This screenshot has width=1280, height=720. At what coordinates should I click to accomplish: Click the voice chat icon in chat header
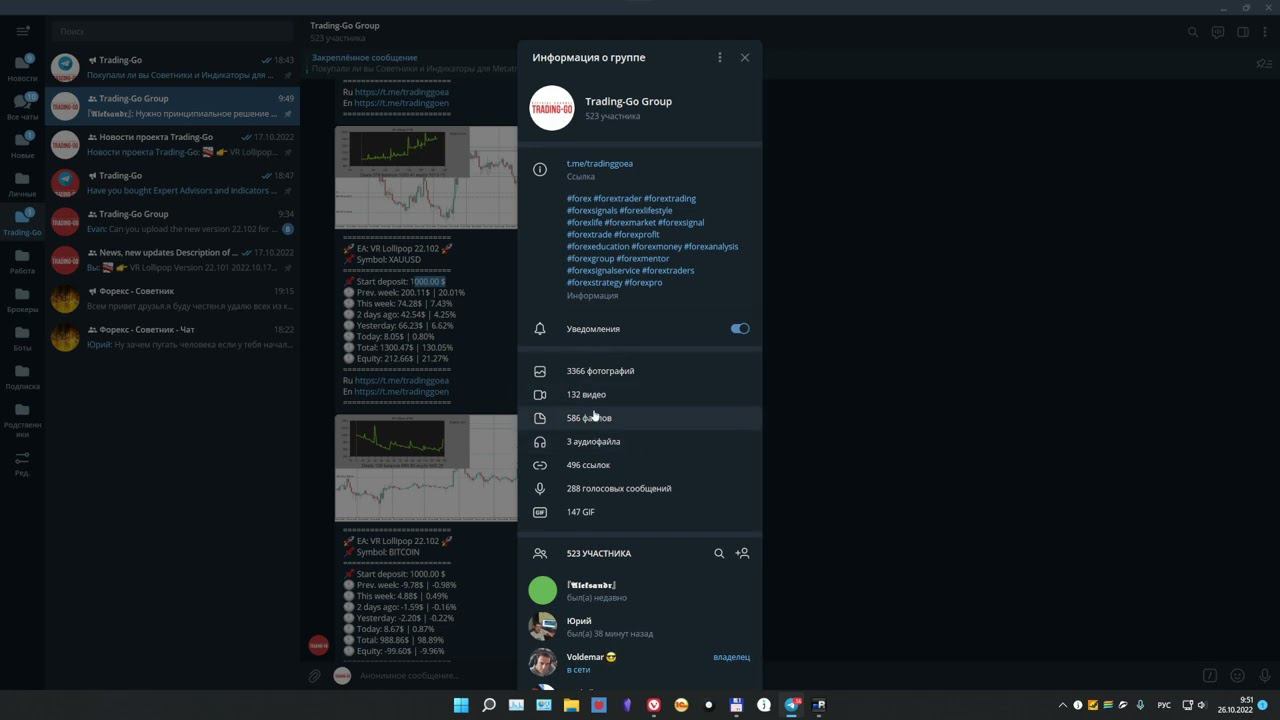[1218, 32]
